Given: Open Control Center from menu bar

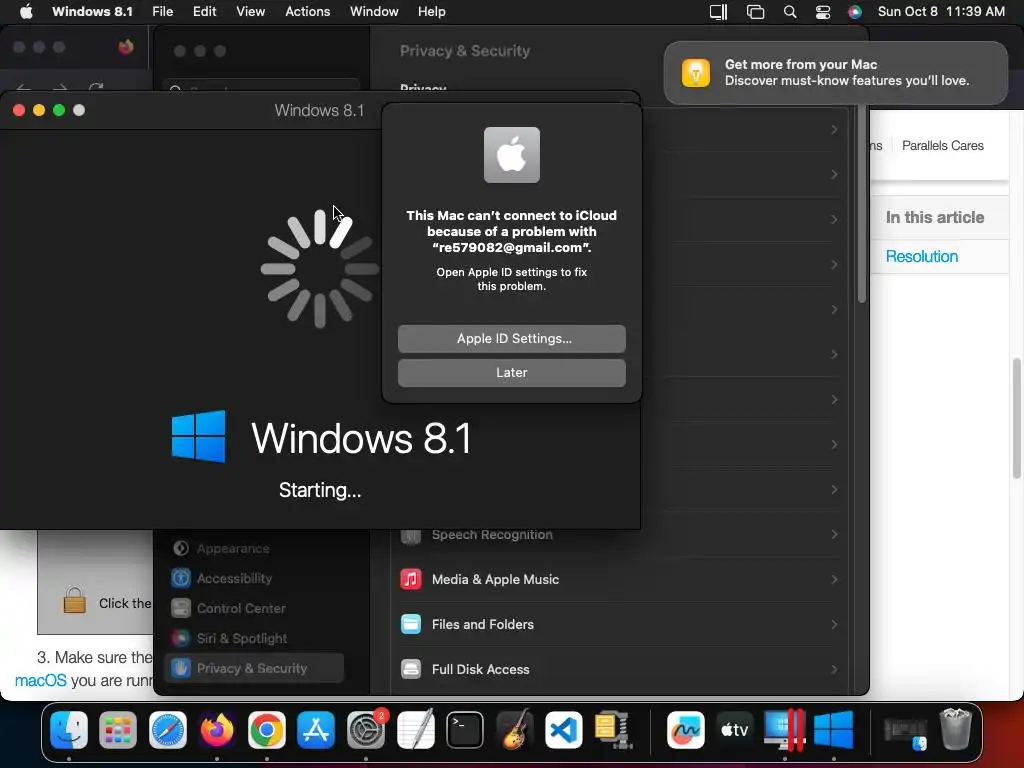Looking at the screenshot, I should click(x=822, y=11).
